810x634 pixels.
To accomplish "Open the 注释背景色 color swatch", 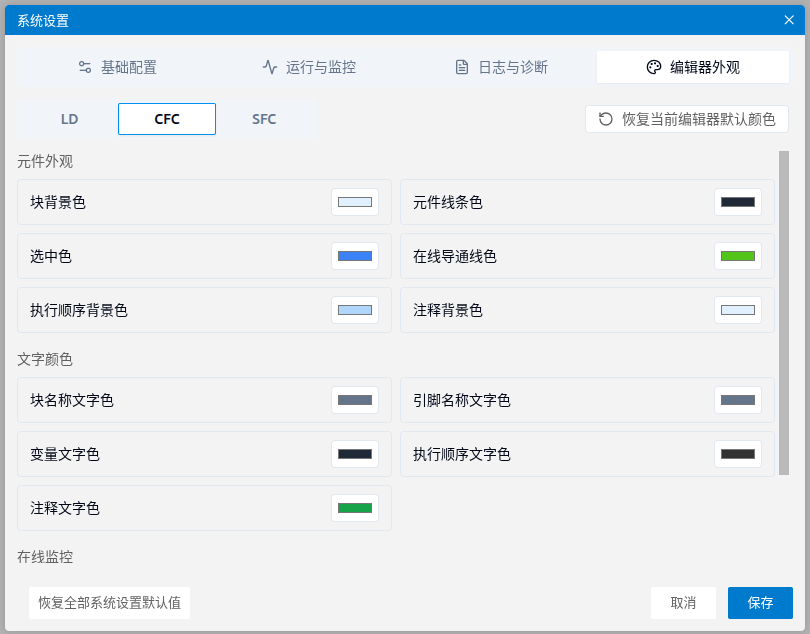I will (x=738, y=310).
